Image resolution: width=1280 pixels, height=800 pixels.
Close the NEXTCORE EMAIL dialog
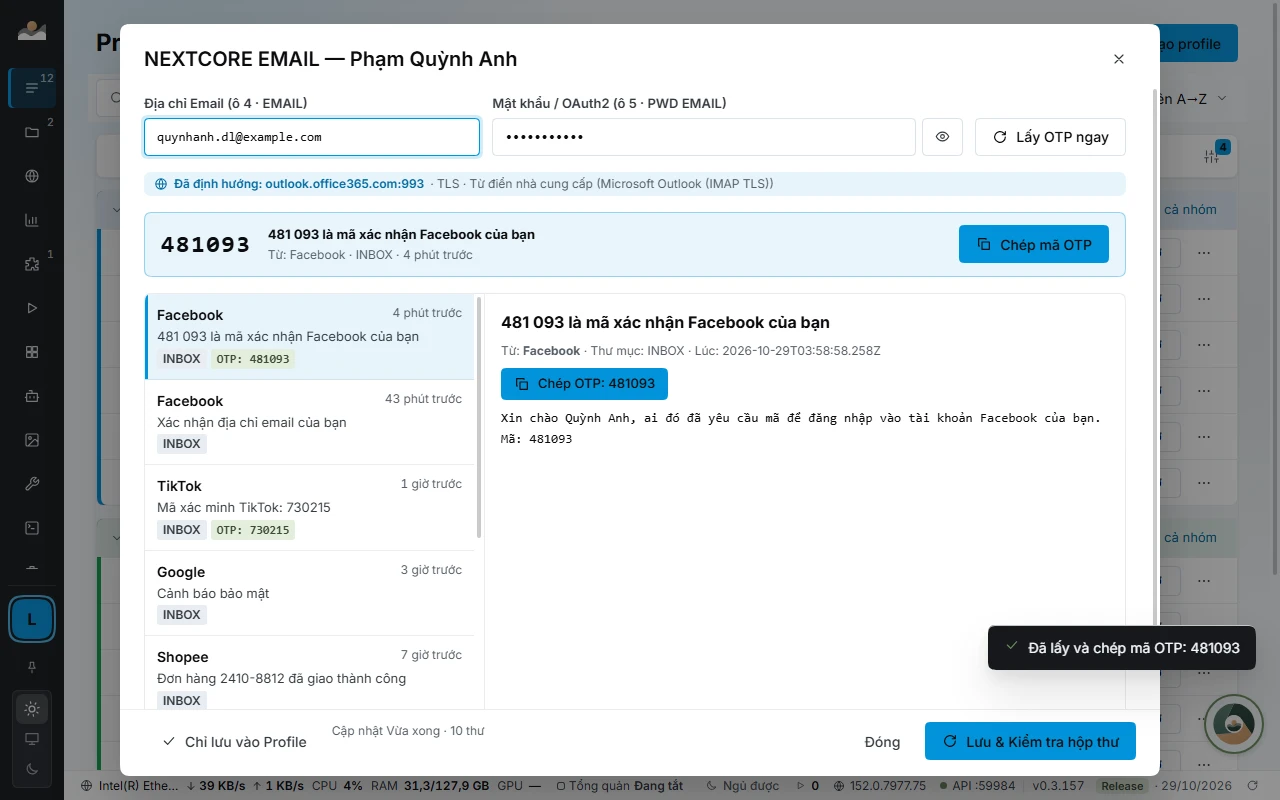1119,59
